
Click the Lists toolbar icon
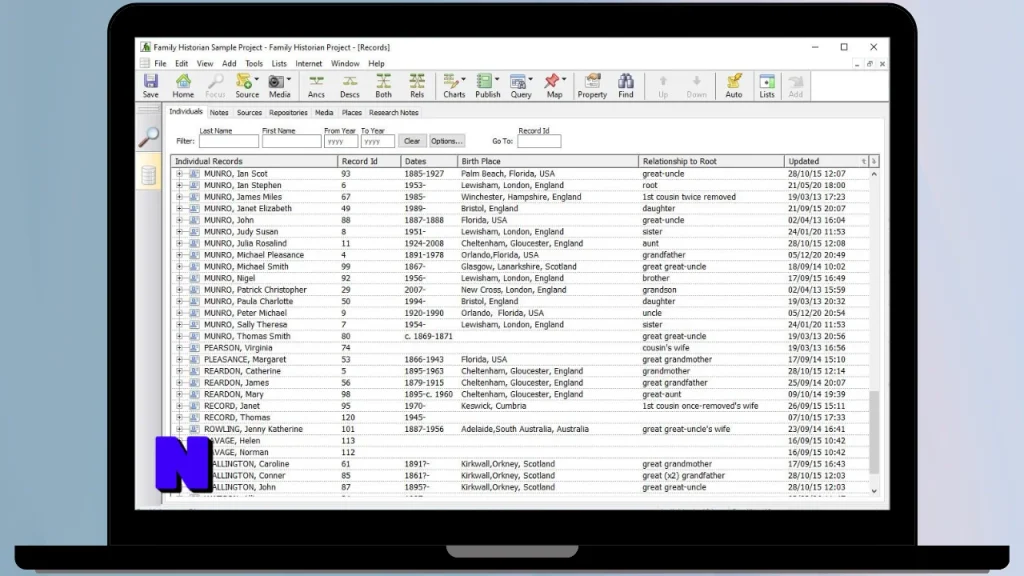[767, 86]
